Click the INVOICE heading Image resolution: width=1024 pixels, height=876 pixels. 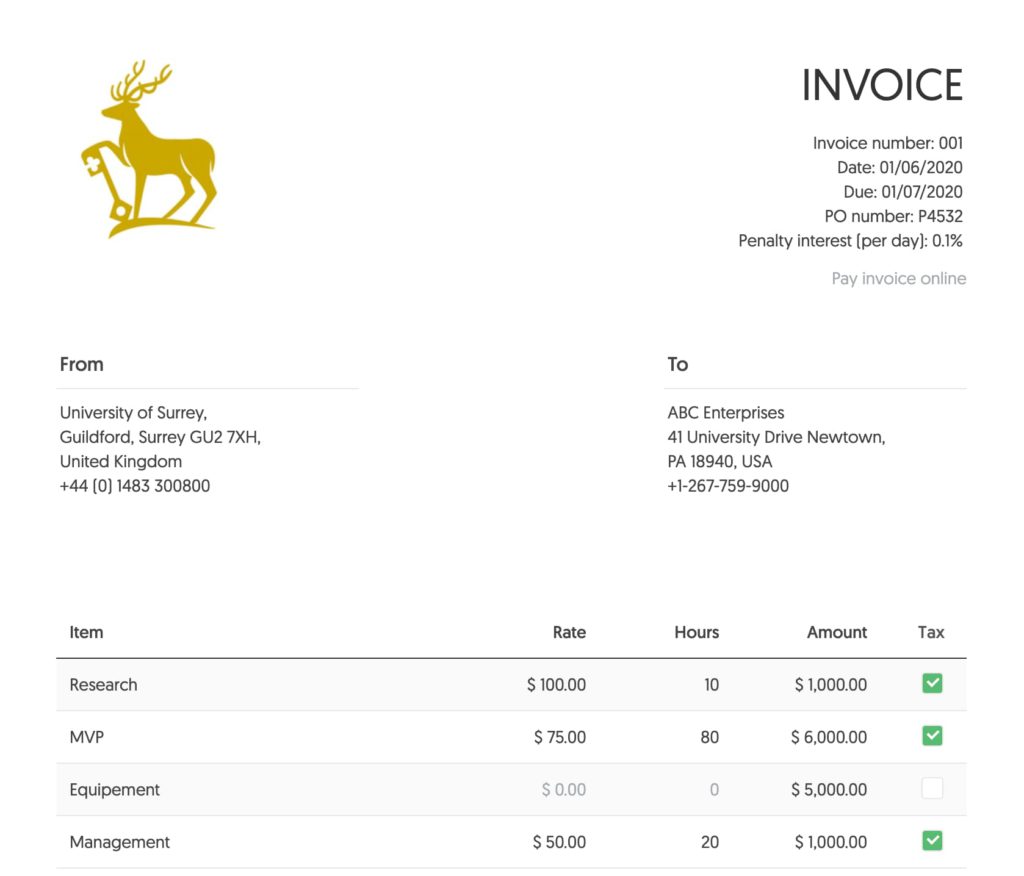pos(882,85)
